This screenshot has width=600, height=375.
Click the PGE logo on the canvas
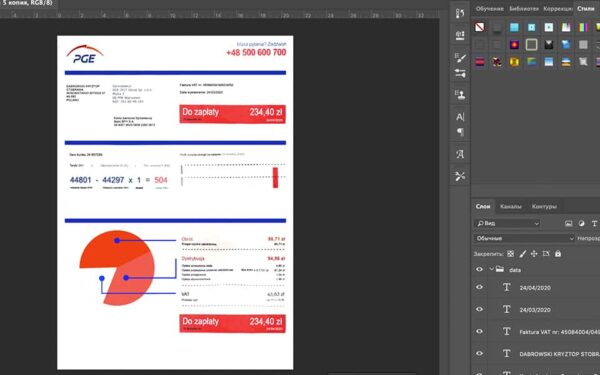click(85, 54)
